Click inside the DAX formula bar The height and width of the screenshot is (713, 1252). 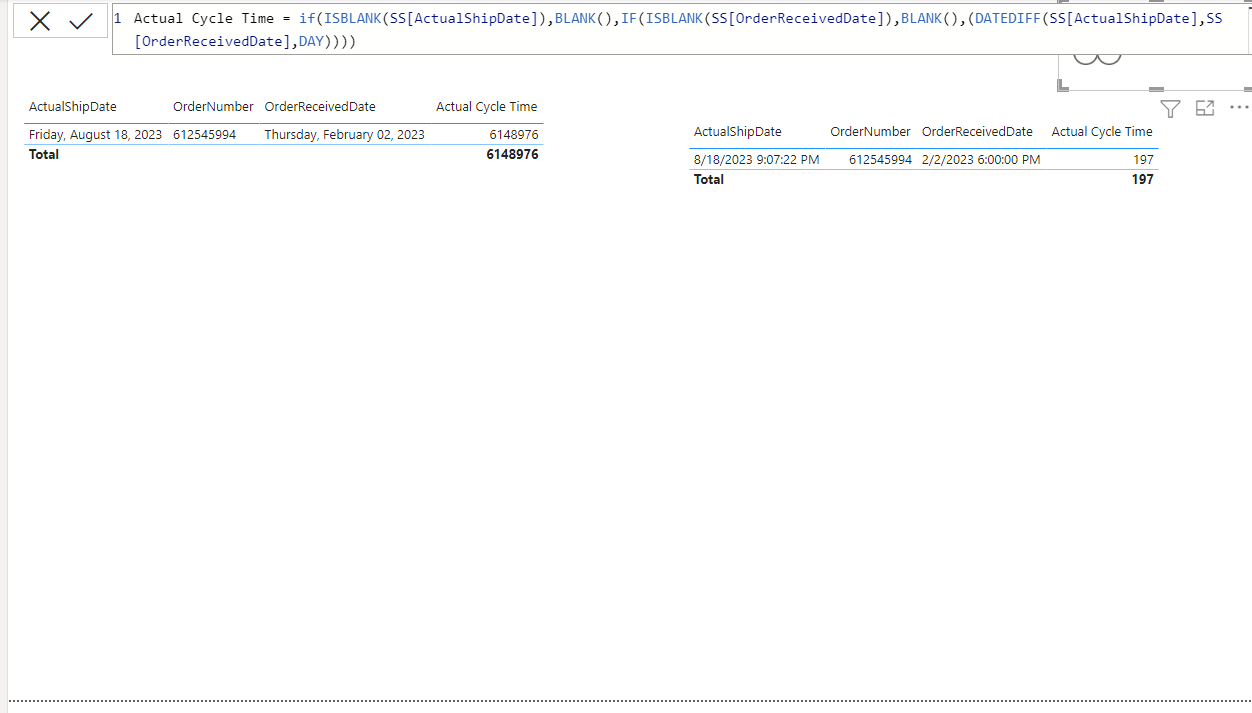tap(680, 30)
